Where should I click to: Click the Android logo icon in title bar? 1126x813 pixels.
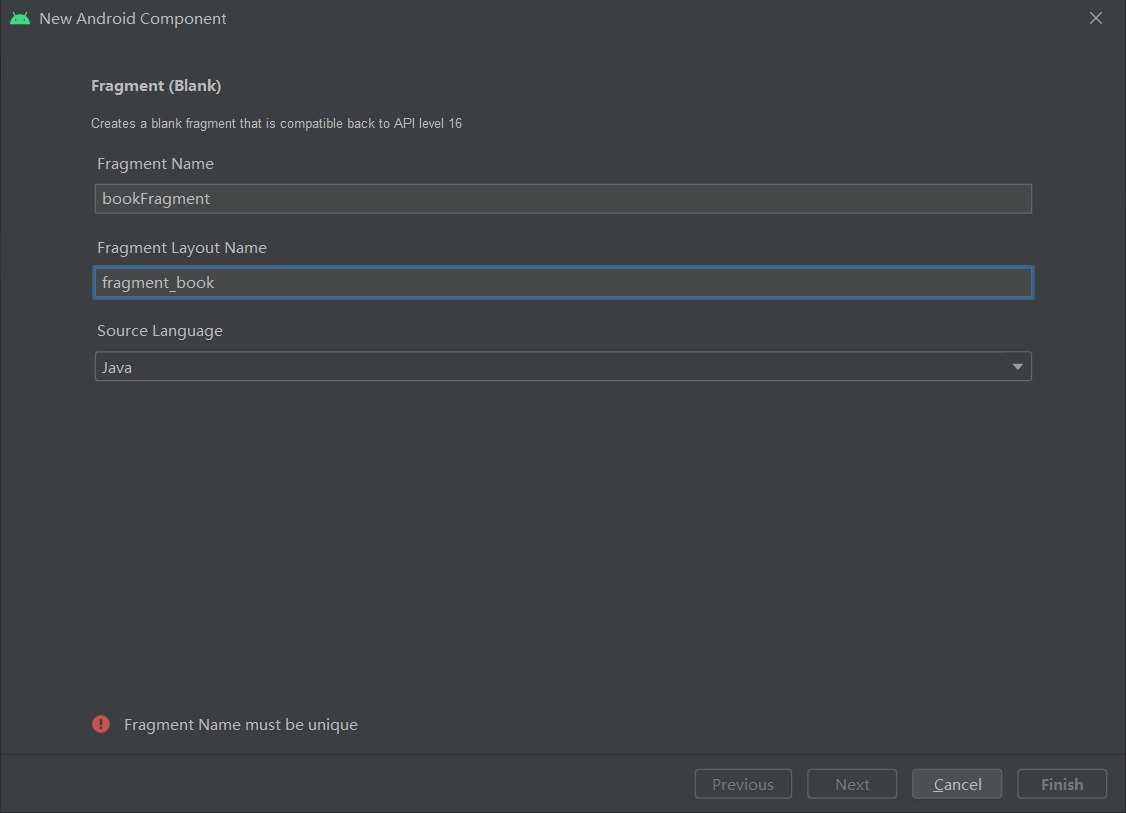(20, 19)
